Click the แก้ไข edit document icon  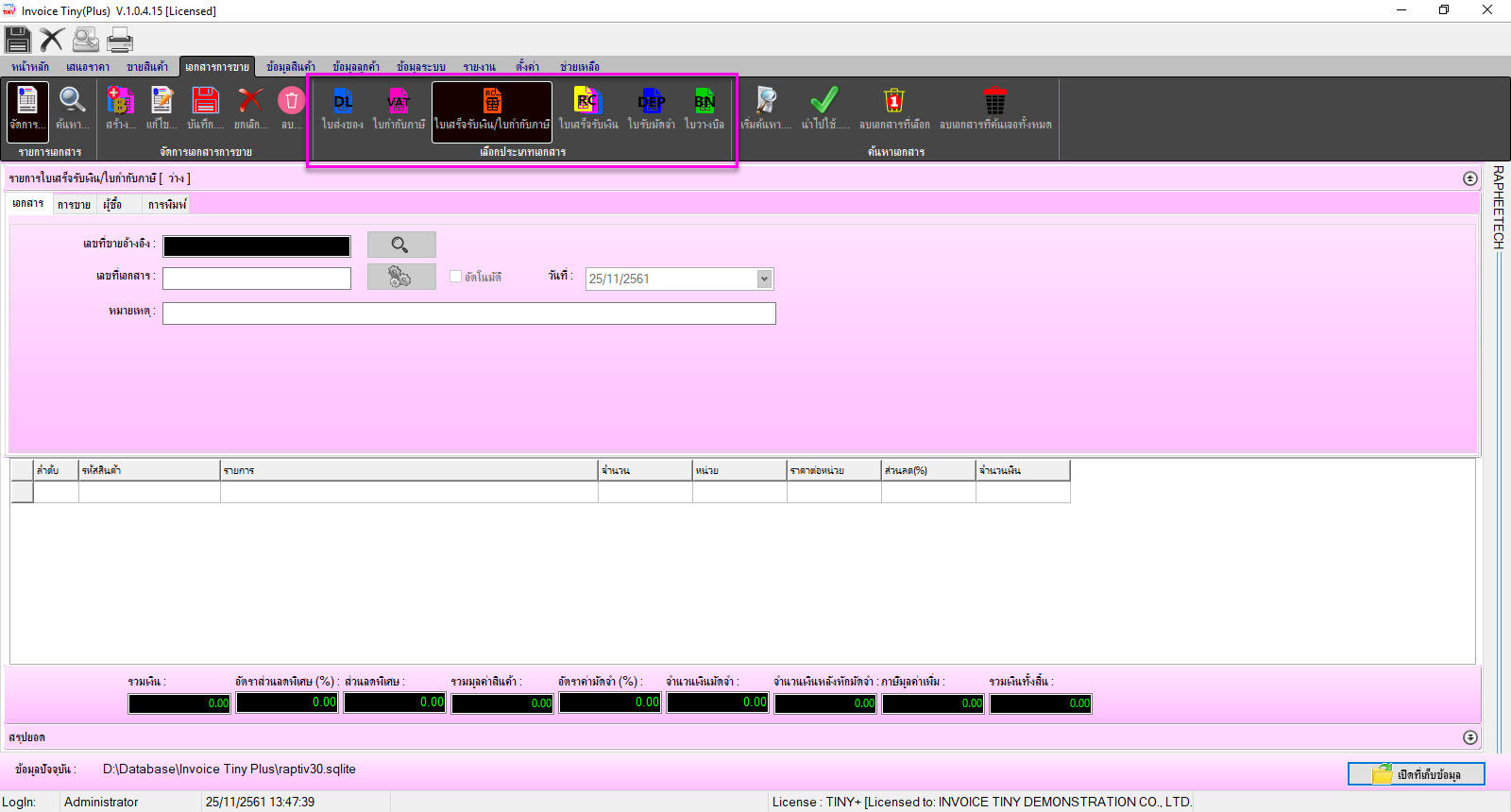click(x=162, y=110)
